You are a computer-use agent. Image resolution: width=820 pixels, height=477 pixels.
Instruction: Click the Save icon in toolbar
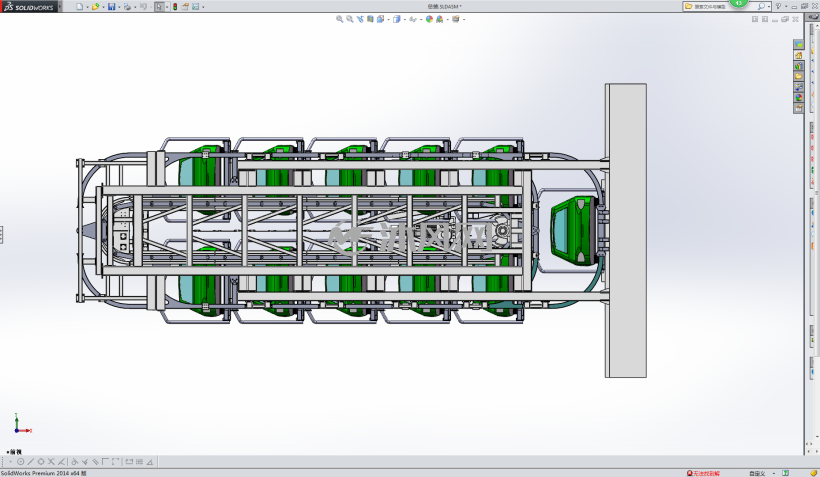[111, 7]
